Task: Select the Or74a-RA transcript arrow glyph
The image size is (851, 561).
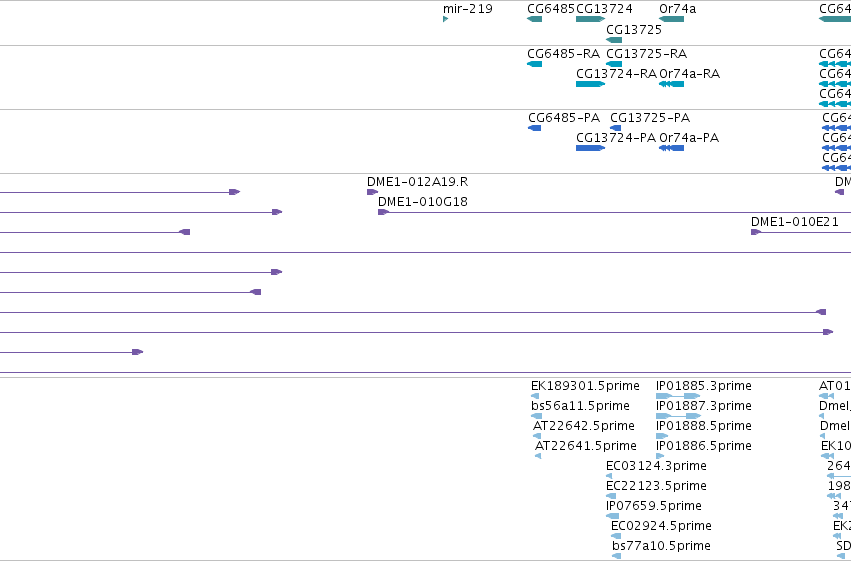Action: pos(671,84)
